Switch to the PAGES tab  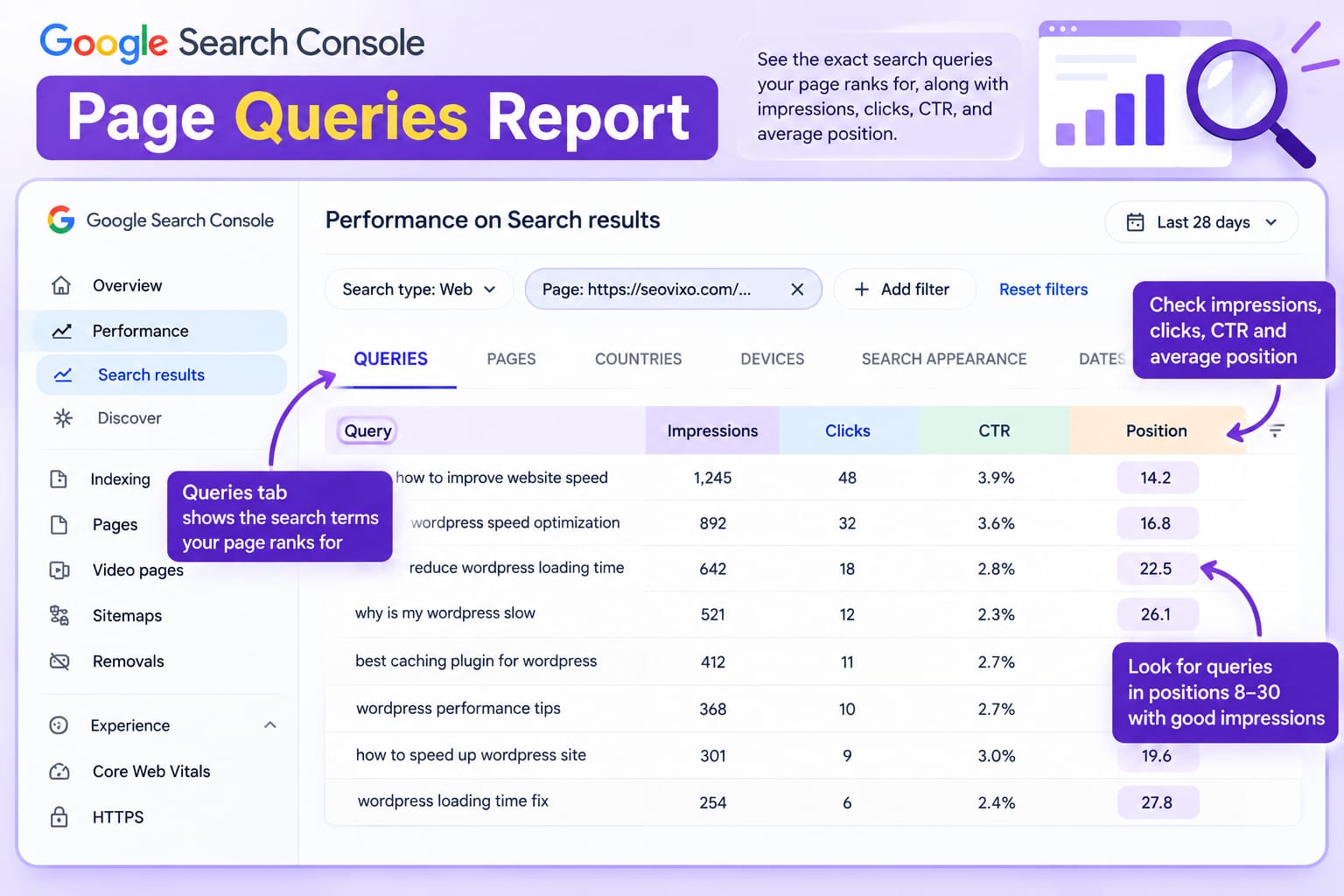point(511,359)
